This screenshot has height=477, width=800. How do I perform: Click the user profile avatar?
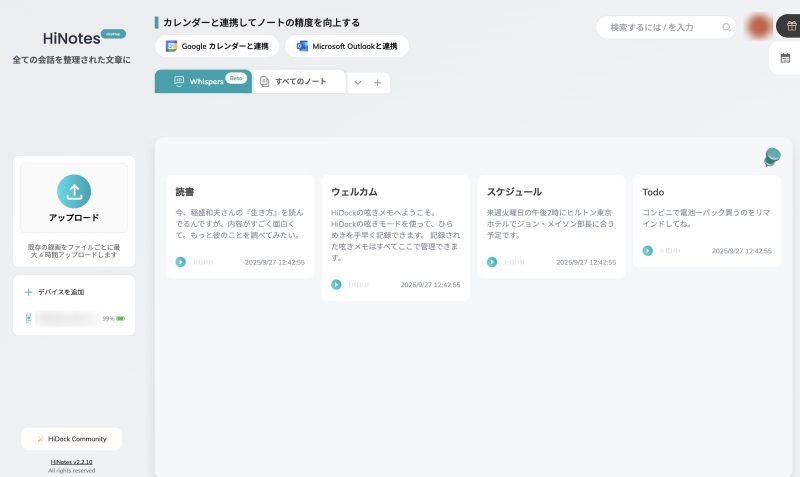pos(758,26)
